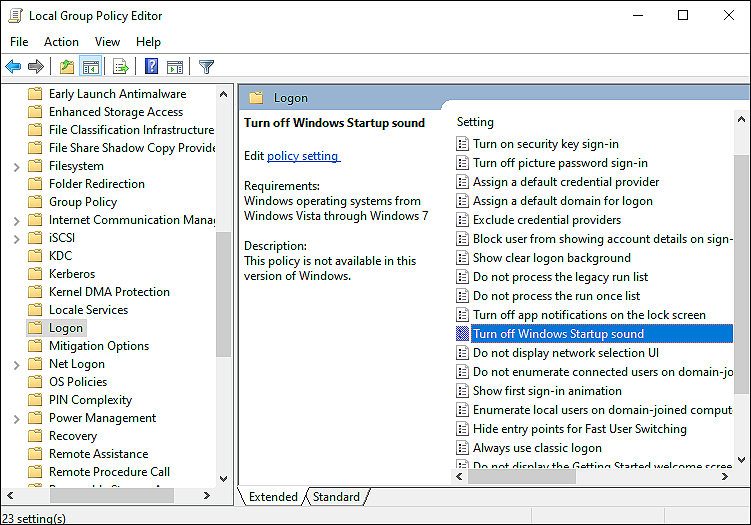Viewport: 751px width, 525px height.
Task: Select the Logon folder in tree
Action: (x=66, y=328)
